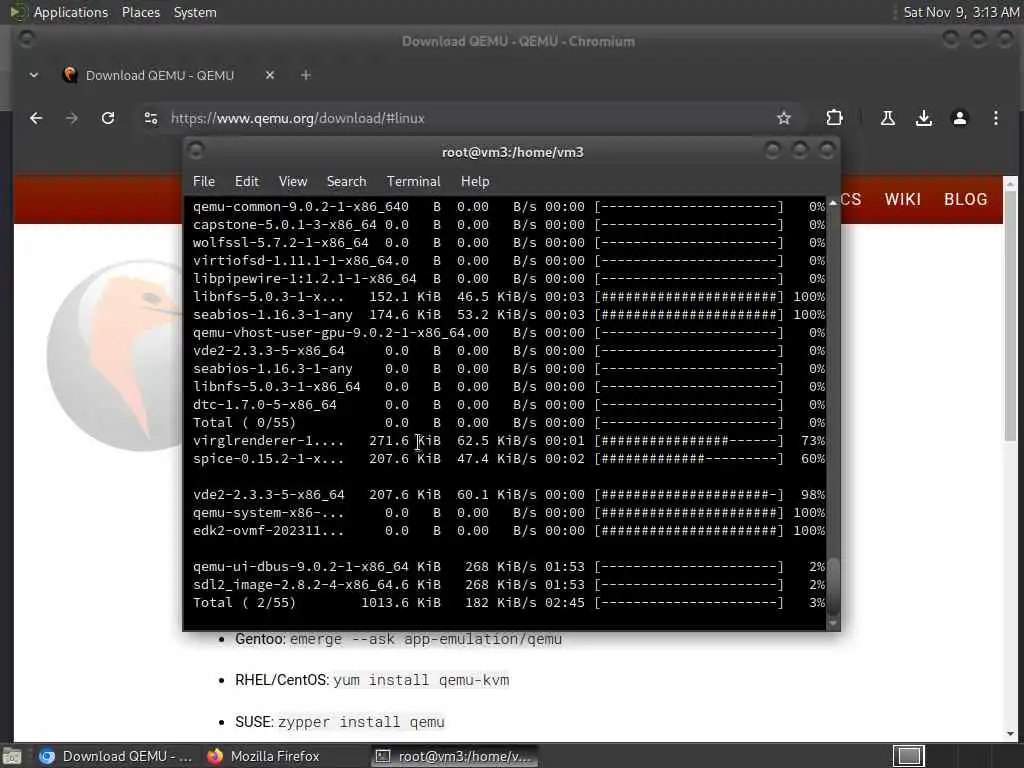Switch to root@vm3 terminal taskbar button
1024x768 pixels.
click(455, 756)
